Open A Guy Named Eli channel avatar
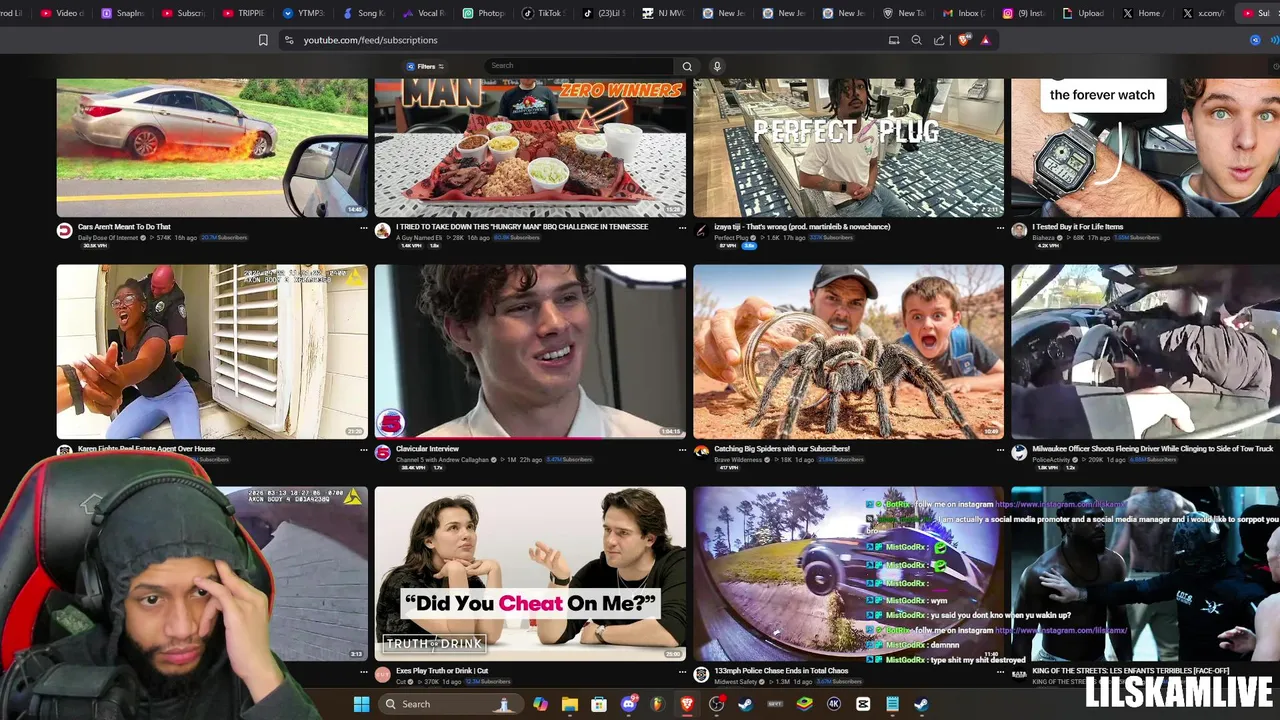The width and height of the screenshot is (1280, 720). click(x=382, y=231)
